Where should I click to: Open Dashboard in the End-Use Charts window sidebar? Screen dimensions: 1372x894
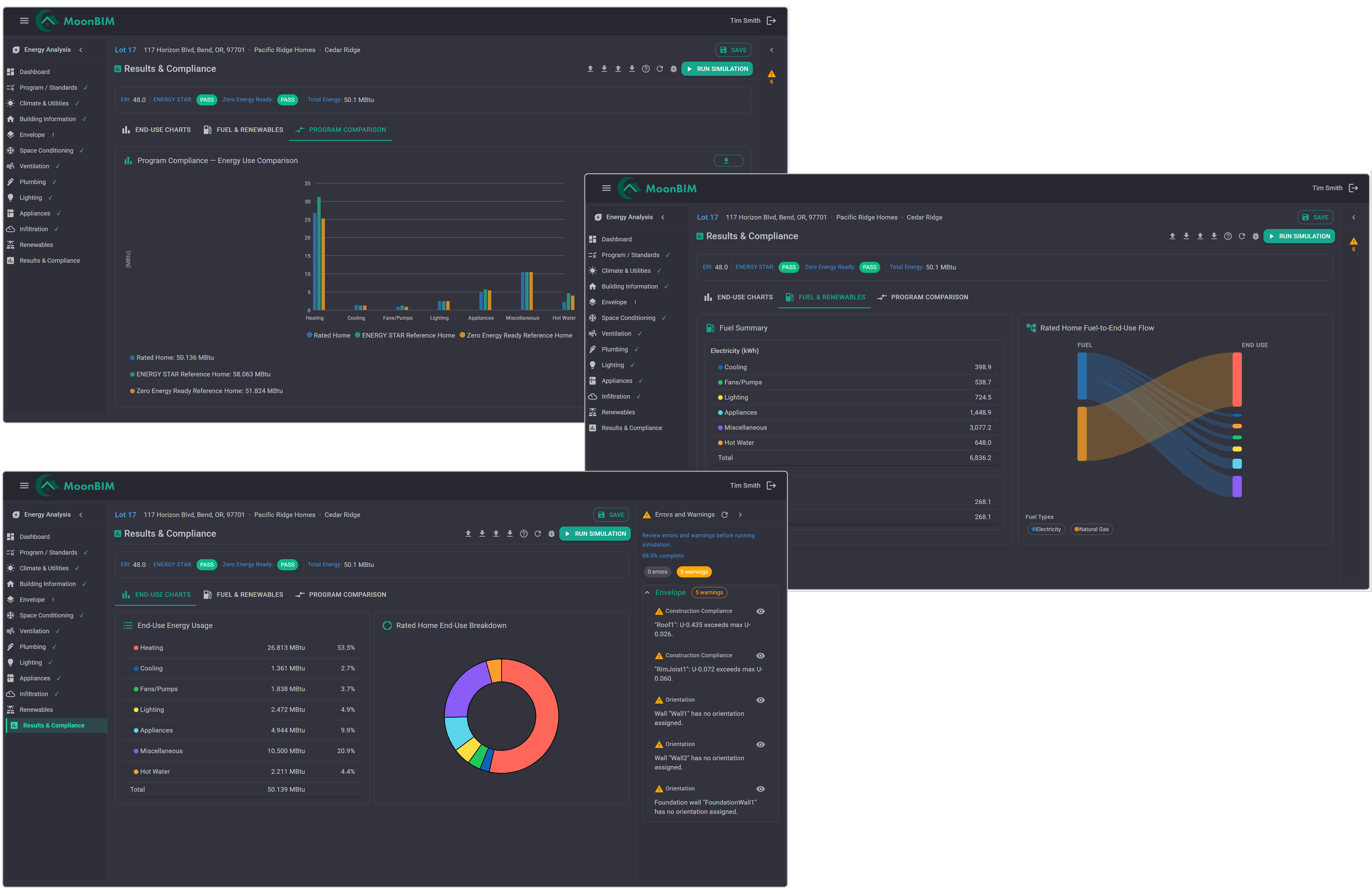pyautogui.click(x=35, y=537)
